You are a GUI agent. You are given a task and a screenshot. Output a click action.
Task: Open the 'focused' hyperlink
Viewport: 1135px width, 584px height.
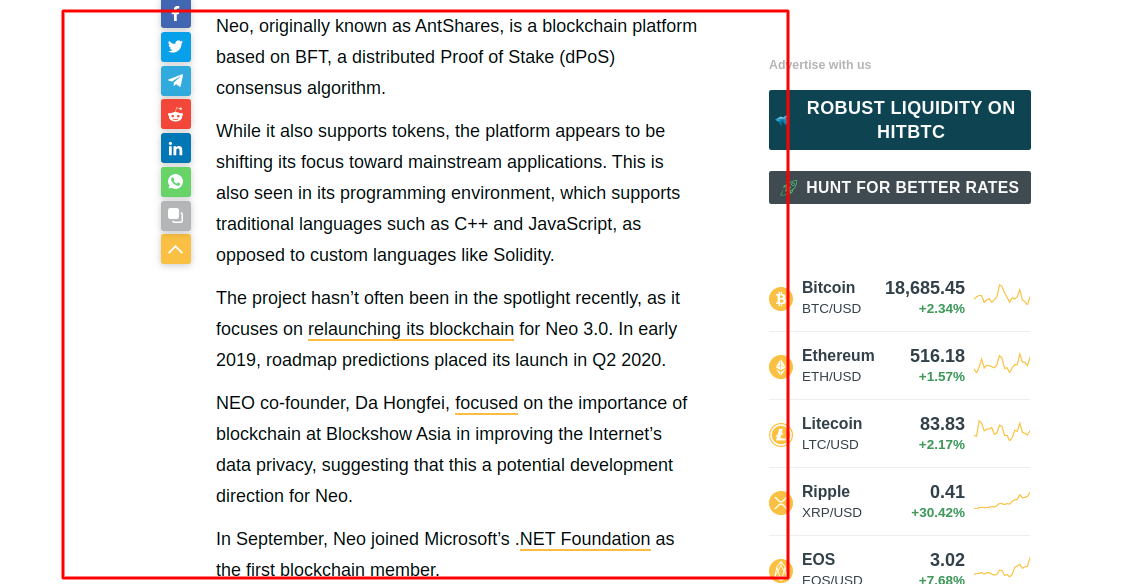(x=486, y=403)
